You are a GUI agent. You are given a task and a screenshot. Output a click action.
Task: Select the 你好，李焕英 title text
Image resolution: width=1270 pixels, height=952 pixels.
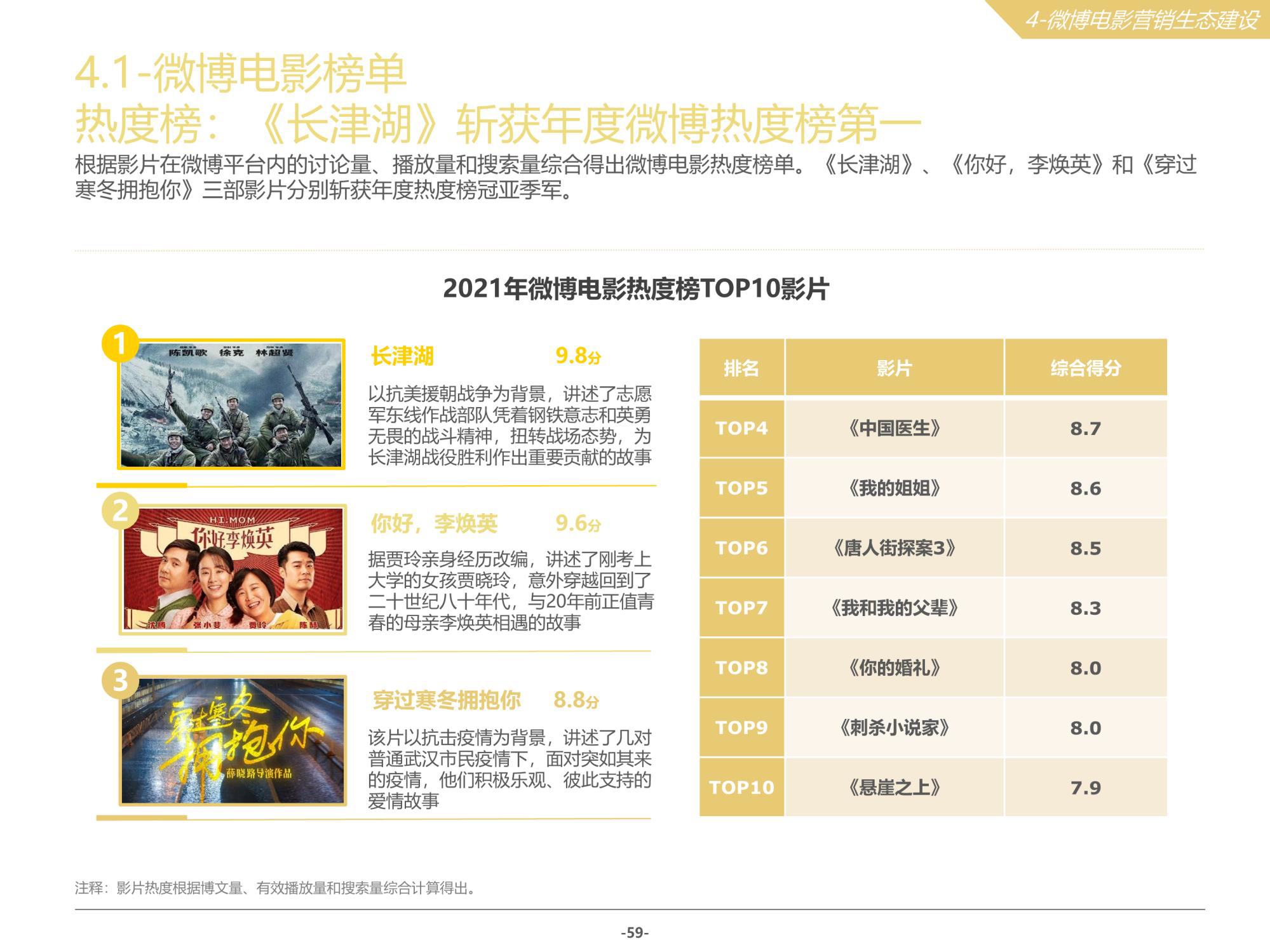coord(434,524)
